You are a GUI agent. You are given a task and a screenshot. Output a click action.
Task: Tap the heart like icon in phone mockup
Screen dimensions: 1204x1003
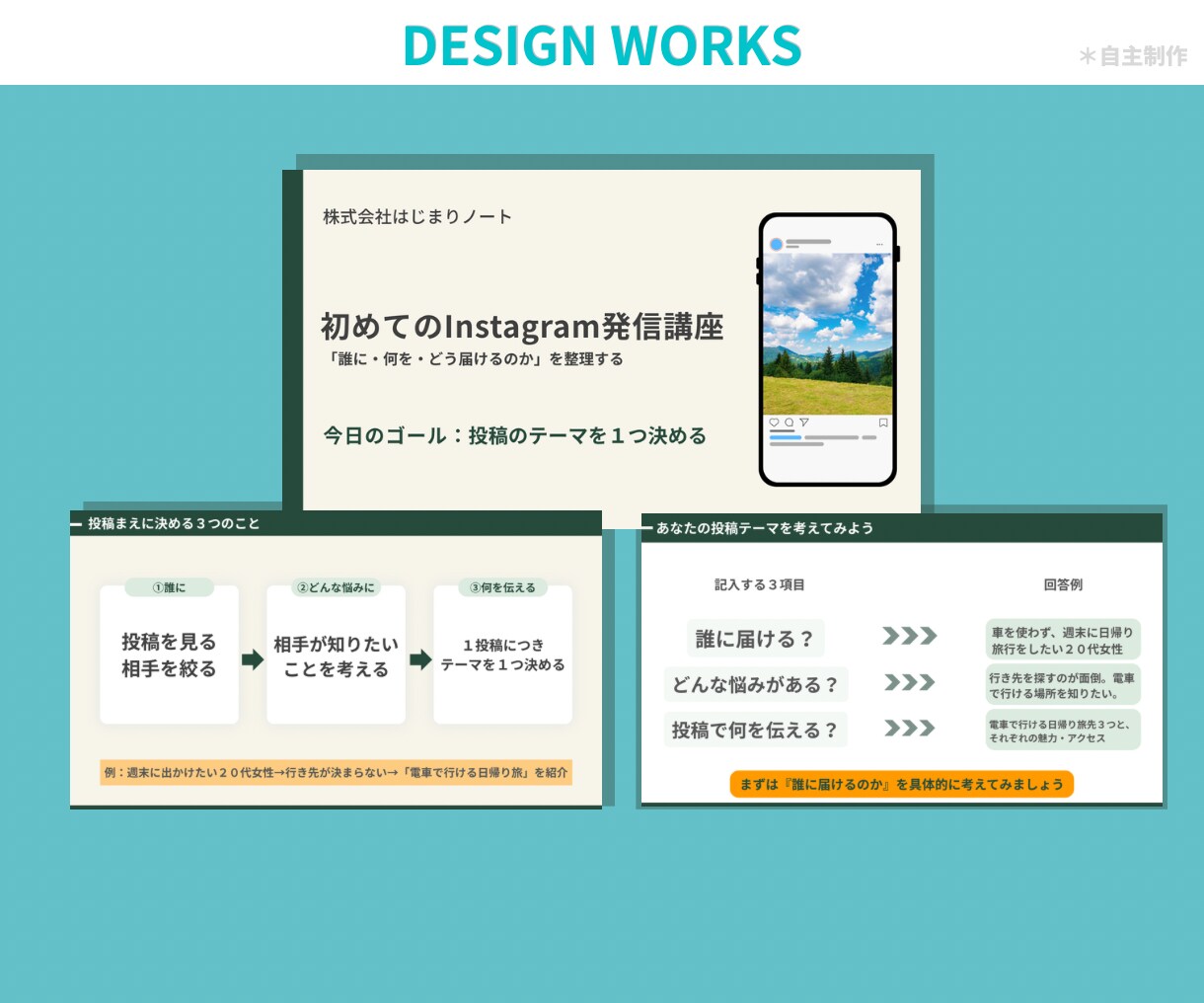[774, 423]
